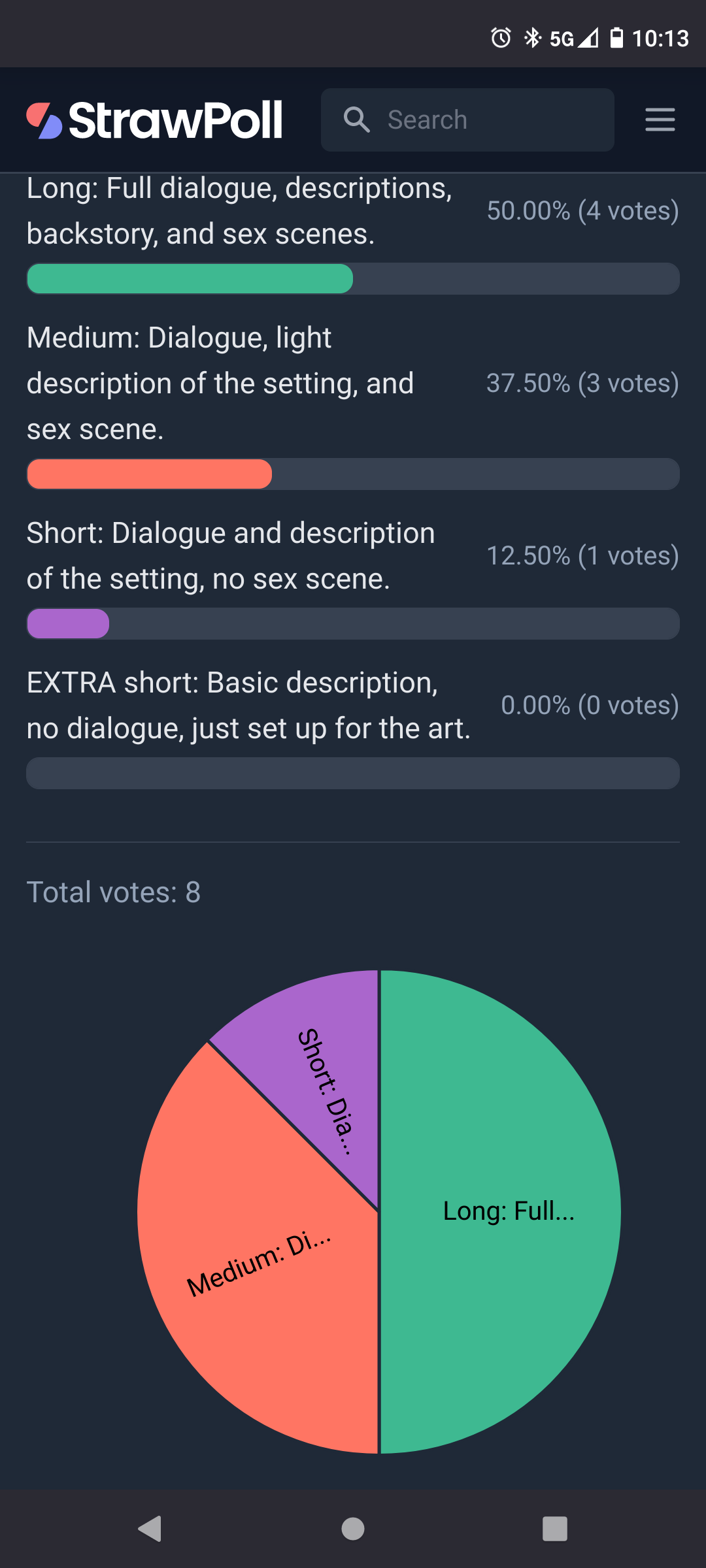Open the hamburger menu
Viewport: 706px width, 1568px height.
(660, 120)
